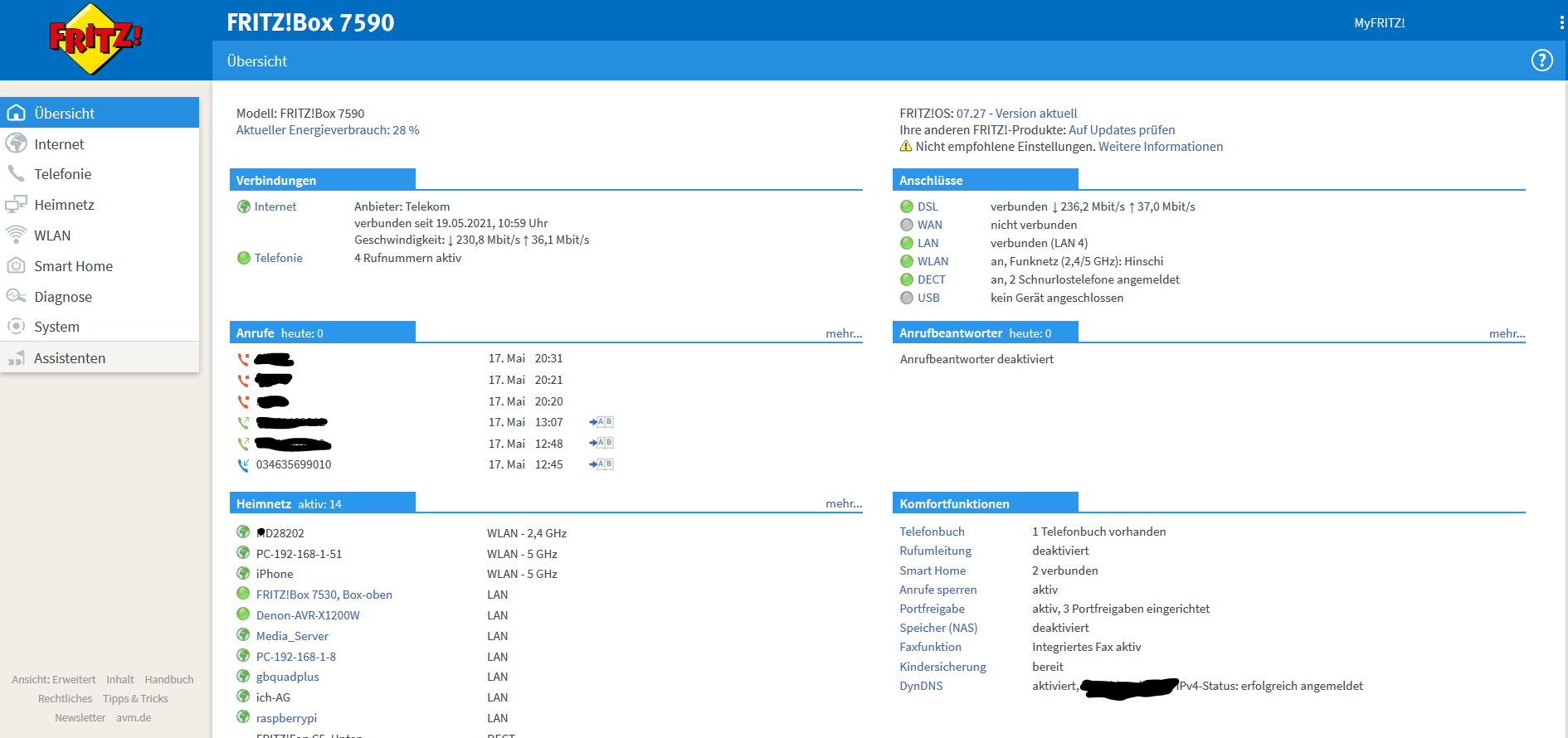
Task: Click mehr link in Heimnetz section
Action: [844, 503]
